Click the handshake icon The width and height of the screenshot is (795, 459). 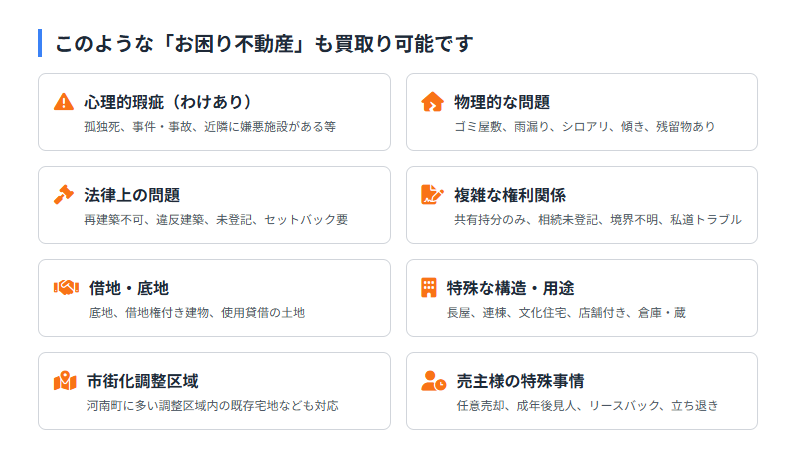[66, 288]
